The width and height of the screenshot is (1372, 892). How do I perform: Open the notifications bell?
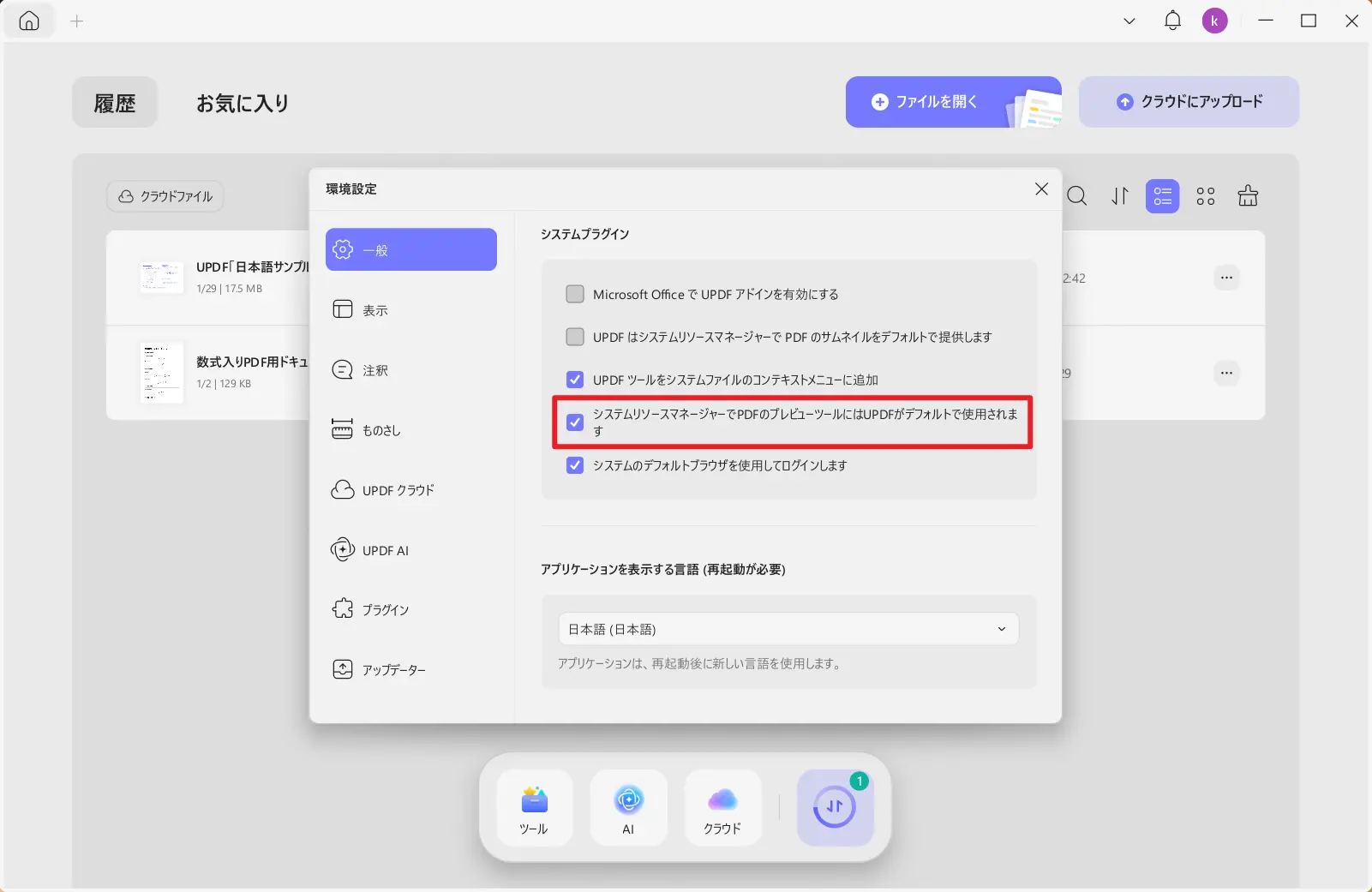click(1172, 21)
